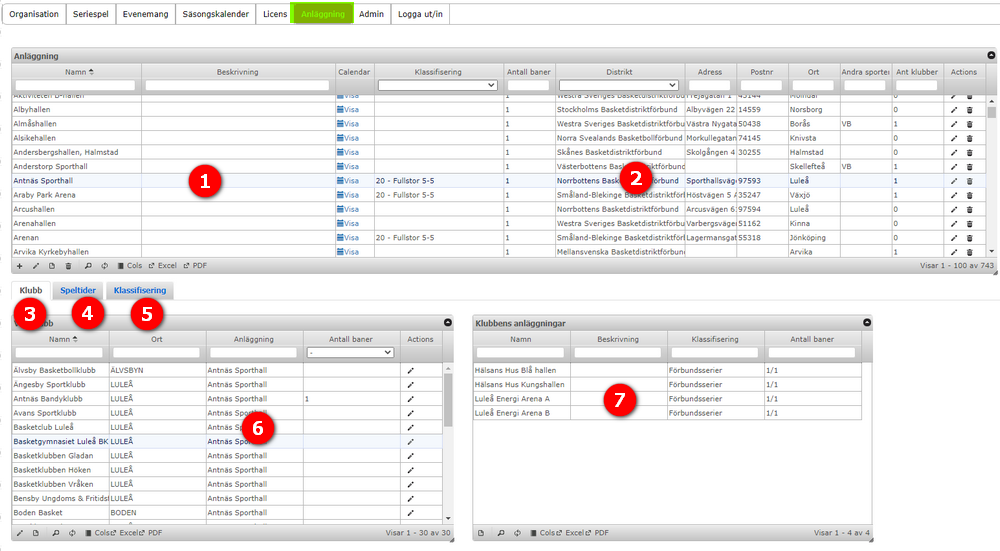Switch to the Klassifisering sub-tab
Image resolution: width=1000 pixels, height=551 pixels.
coord(140,290)
